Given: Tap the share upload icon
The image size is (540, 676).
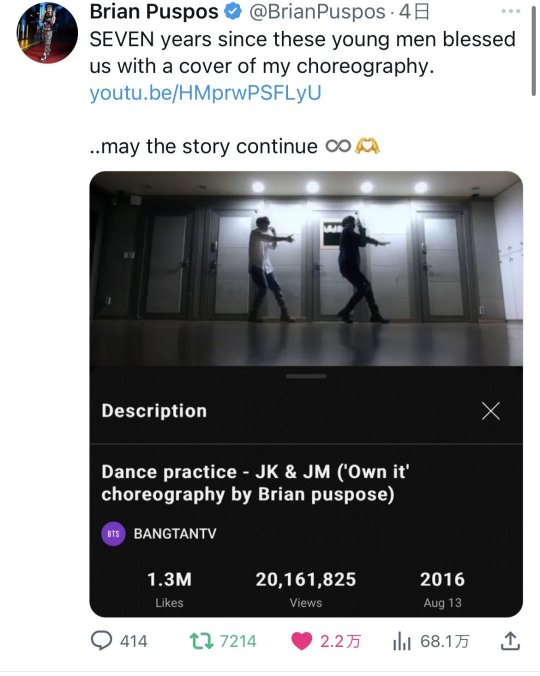Looking at the screenshot, I should click(x=510, y=641).
